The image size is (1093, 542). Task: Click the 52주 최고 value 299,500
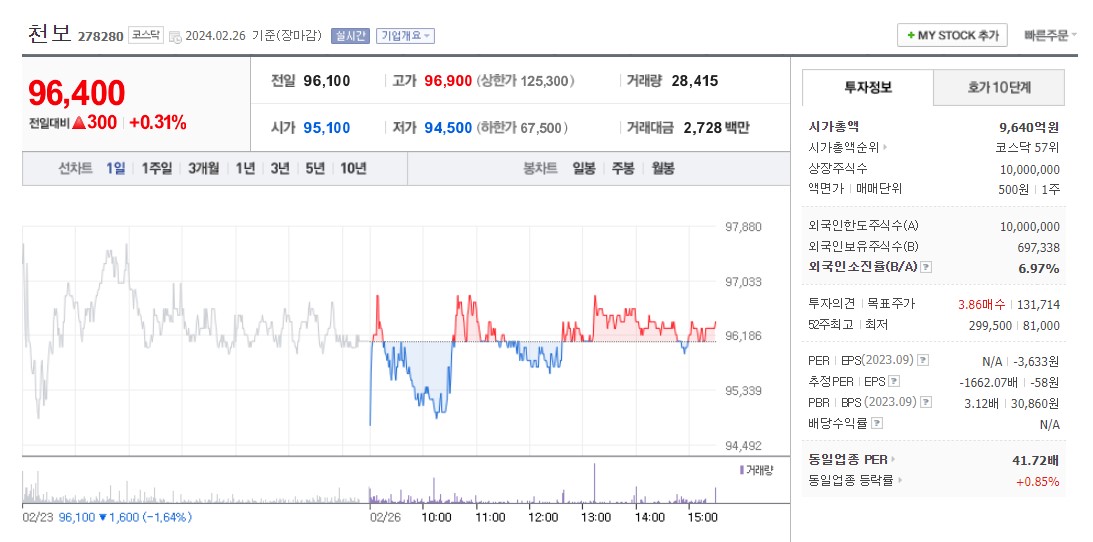click(x=992, y=325)
